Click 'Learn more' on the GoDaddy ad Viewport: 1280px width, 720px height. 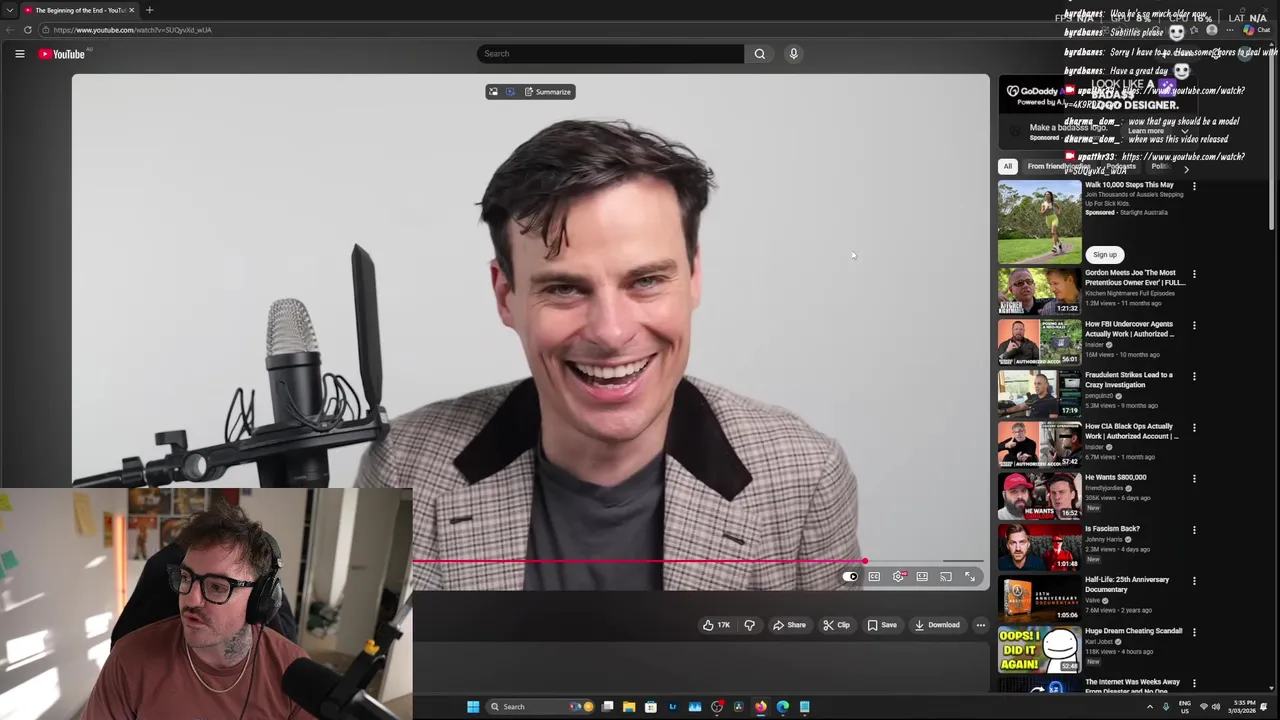(1146, 131)
